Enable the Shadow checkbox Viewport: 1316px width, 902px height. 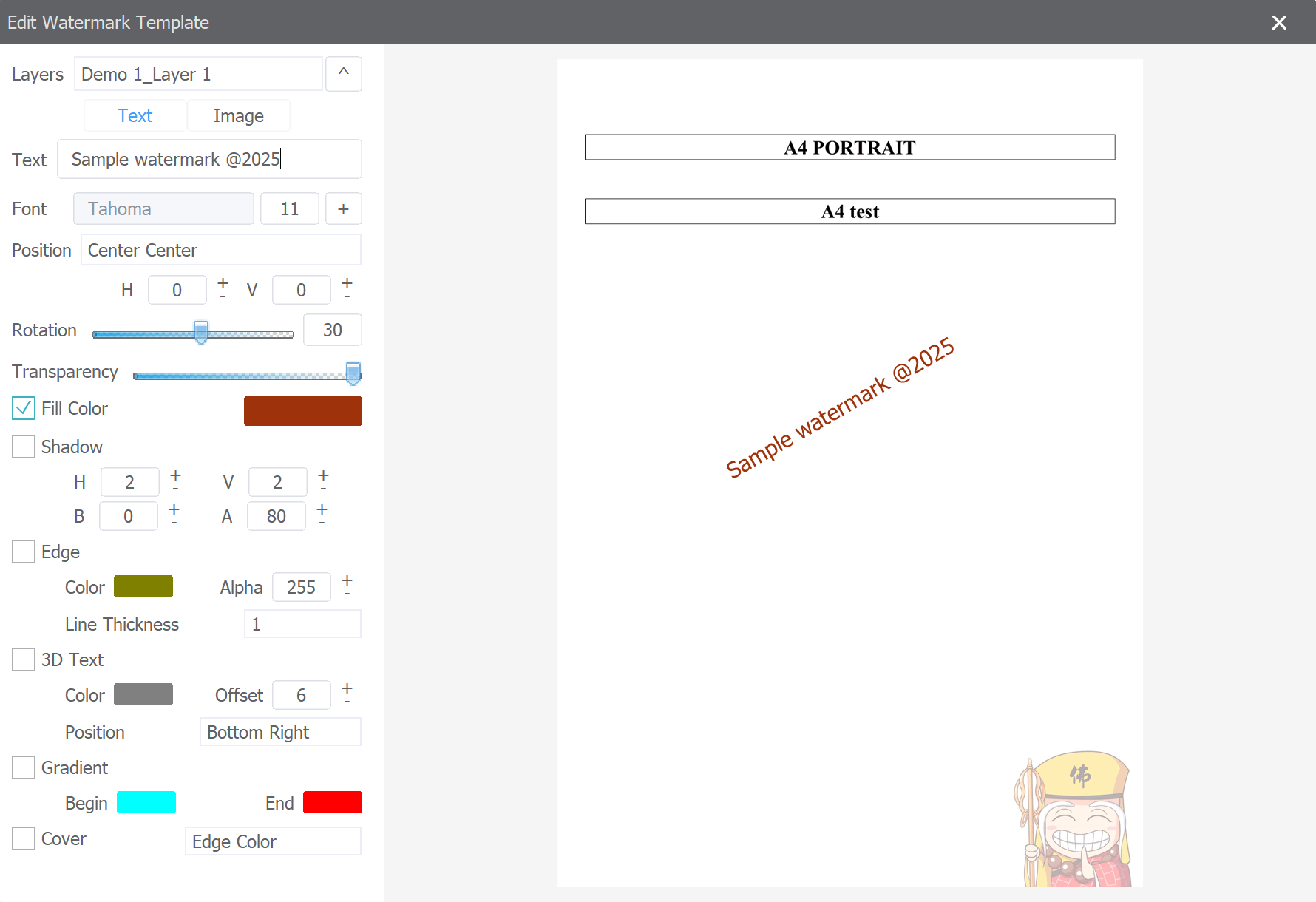click(x=24, y=447)
